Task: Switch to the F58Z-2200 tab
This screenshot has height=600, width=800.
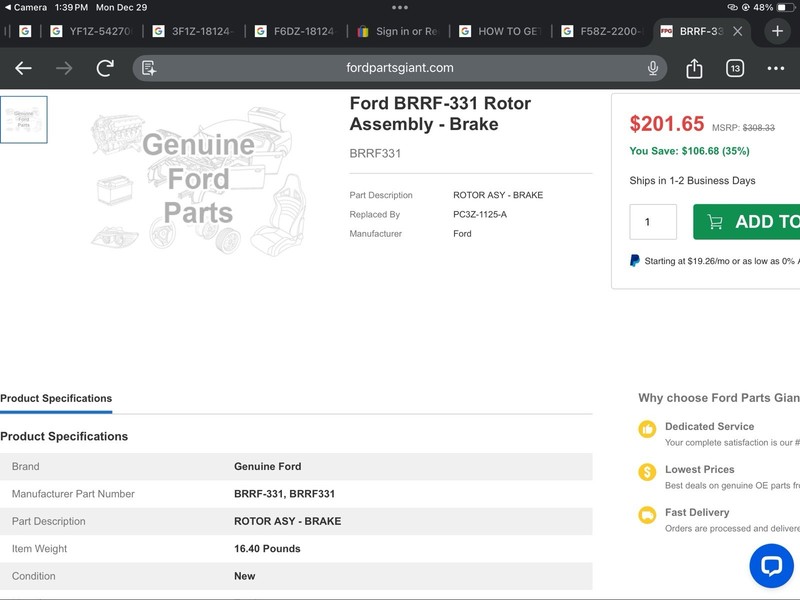Action: pos(602,31)
